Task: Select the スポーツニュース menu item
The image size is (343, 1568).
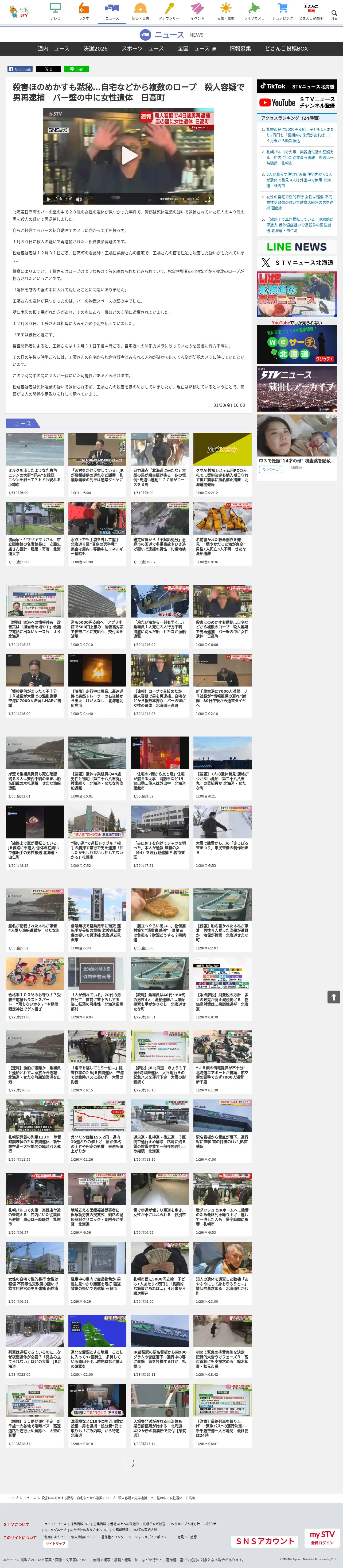Action: [x=142, y=48]
